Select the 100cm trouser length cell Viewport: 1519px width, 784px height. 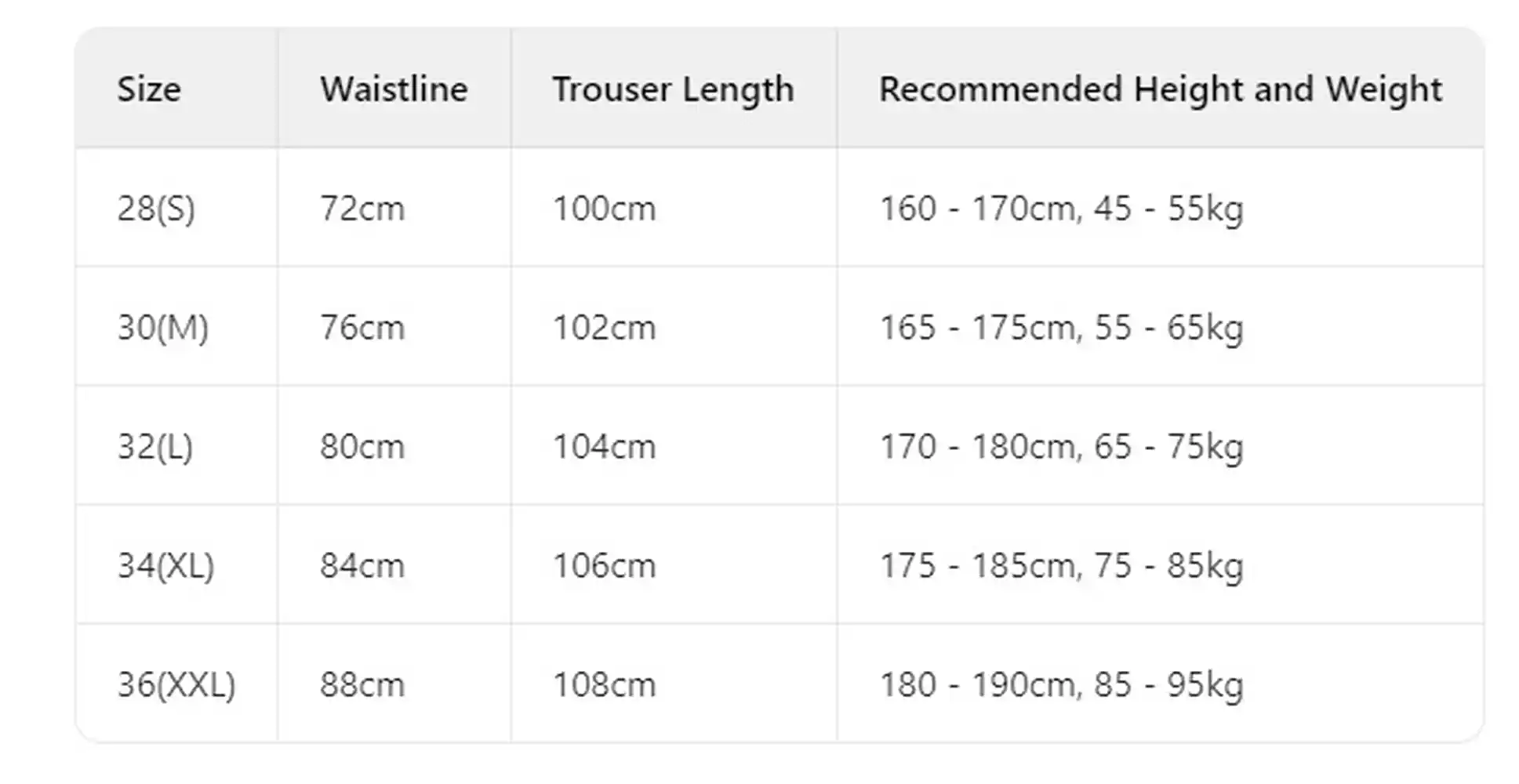click(604, 209)
